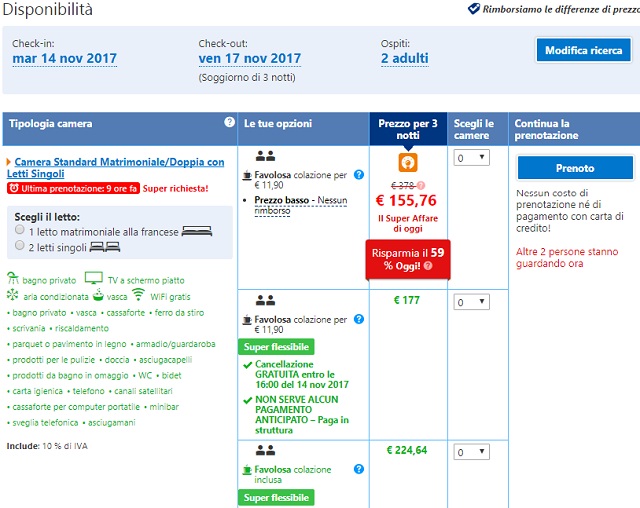
Task: Select 1 letto matrimoniale alla francese
Action: click(x=20, y=230)
